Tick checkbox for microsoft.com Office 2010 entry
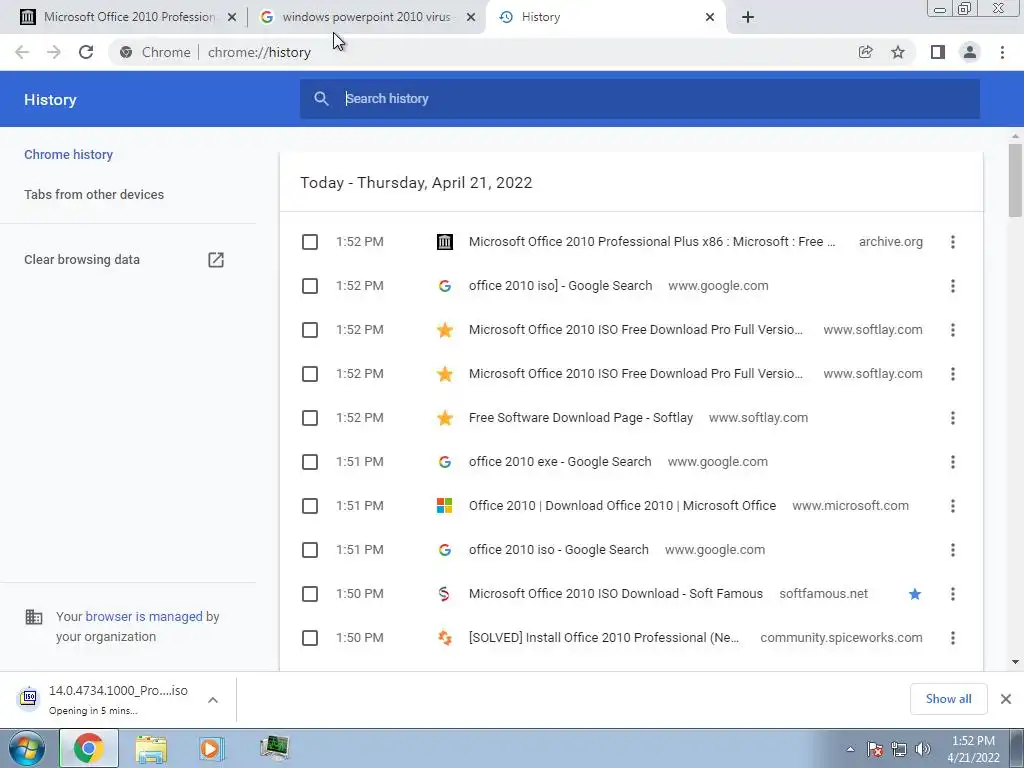Screen dimensions: 1024x768 pyautogui.click(x=310, y=506)
